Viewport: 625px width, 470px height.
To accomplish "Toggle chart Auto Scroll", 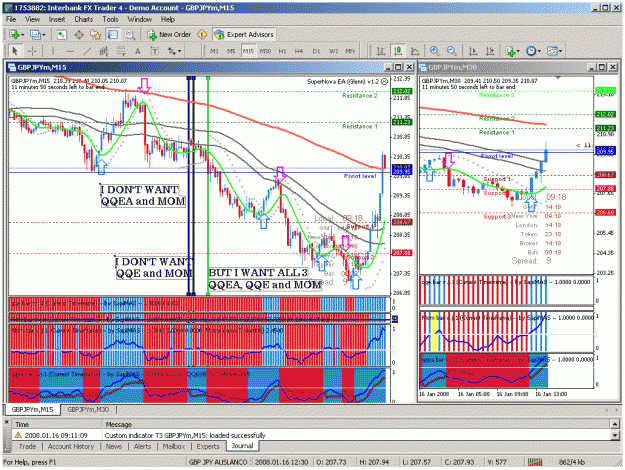I will (x=473, y=51).
